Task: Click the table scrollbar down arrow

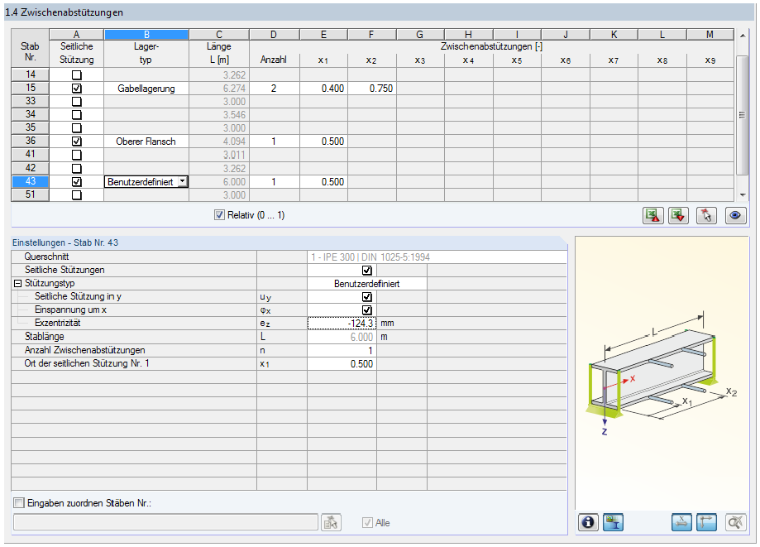Action: click(742, 195)
